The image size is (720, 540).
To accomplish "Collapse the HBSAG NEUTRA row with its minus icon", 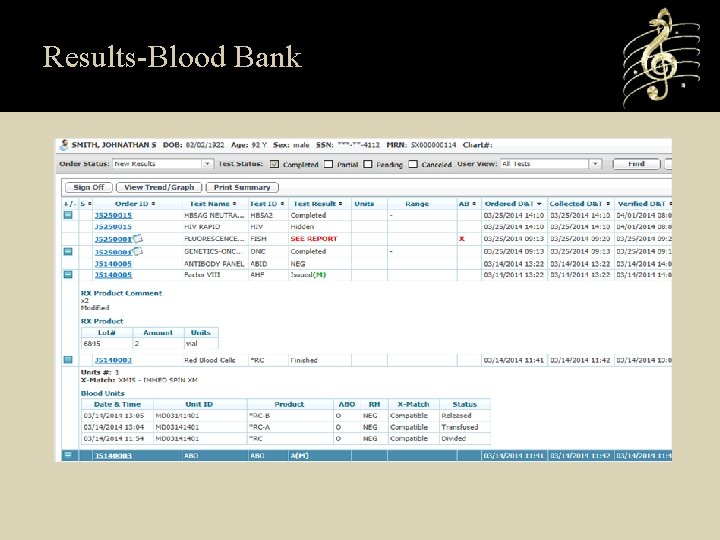I will click(68, 215).
